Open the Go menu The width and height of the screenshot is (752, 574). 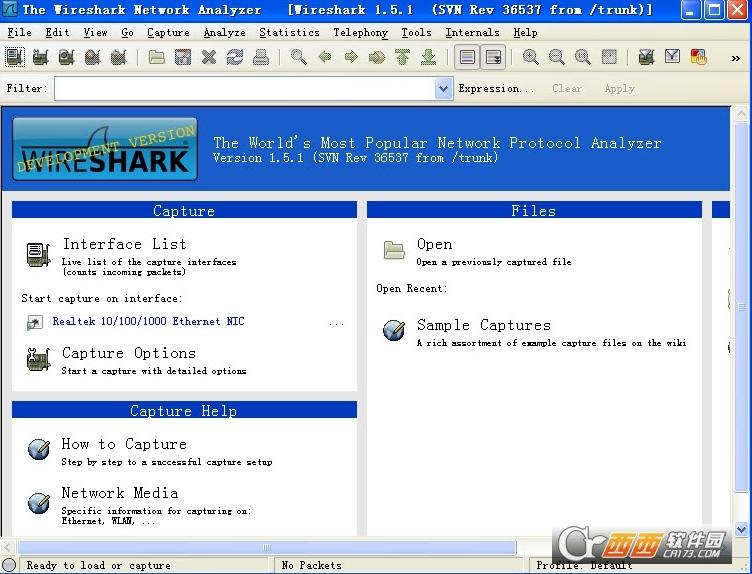(128, 32)
